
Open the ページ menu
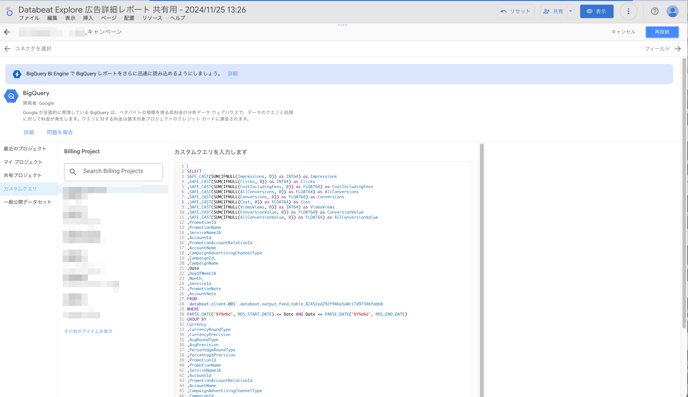click(109, 18)
